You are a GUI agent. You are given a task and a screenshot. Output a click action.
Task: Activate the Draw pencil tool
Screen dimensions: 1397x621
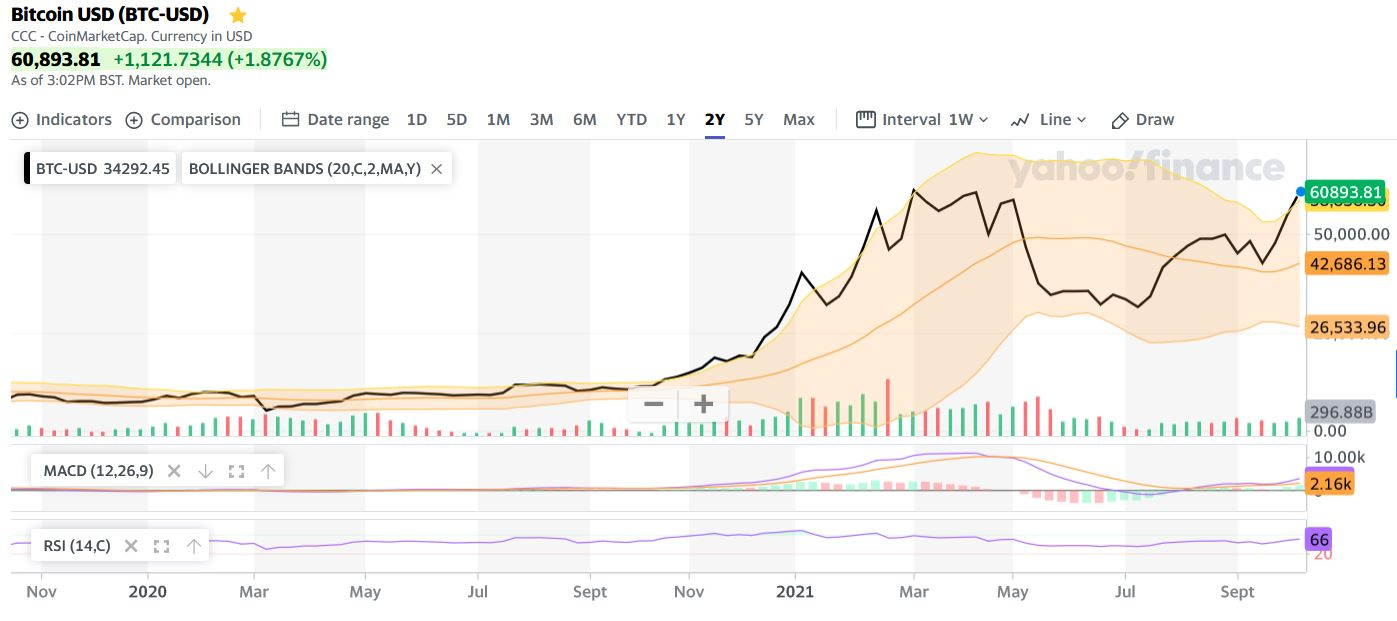point(1143,119)
